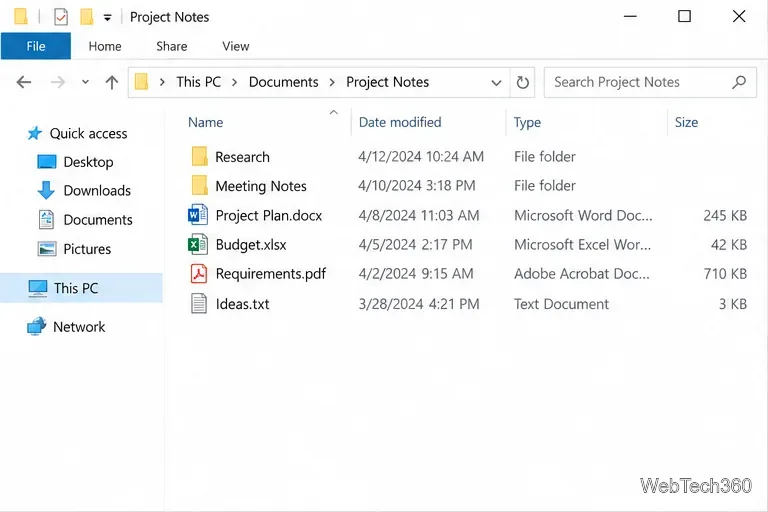Sort by the Size column header

pyautogui.click(x=686, y=122)
